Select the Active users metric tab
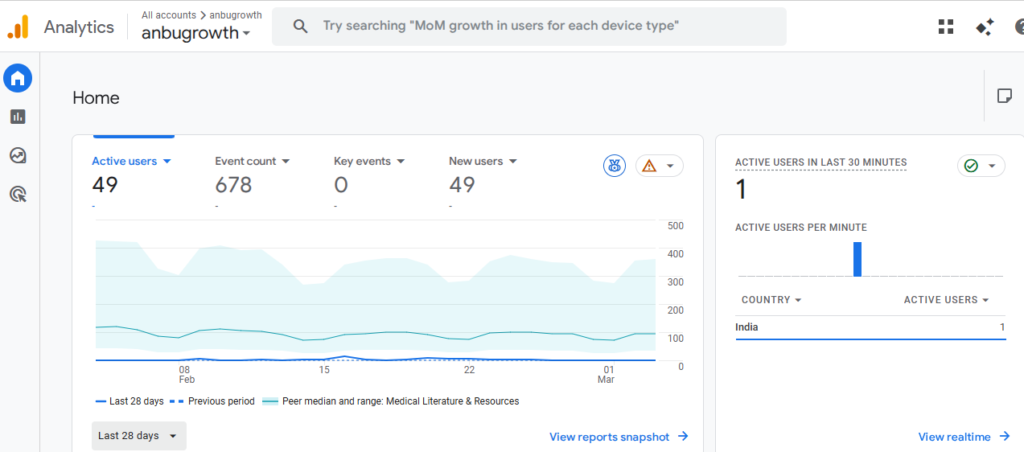Image resolution: width=1024 pixels, height=452 pixels. (x=131, y=161)
